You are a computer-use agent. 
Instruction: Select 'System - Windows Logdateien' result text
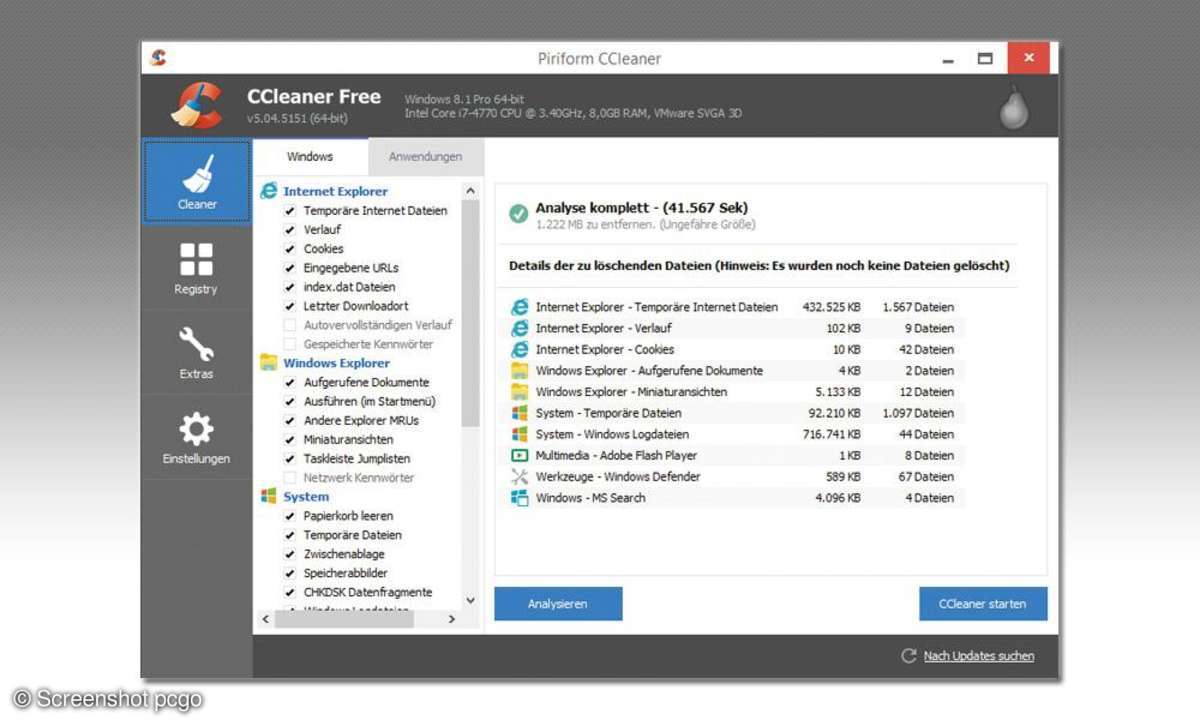(x=612, y=434)
